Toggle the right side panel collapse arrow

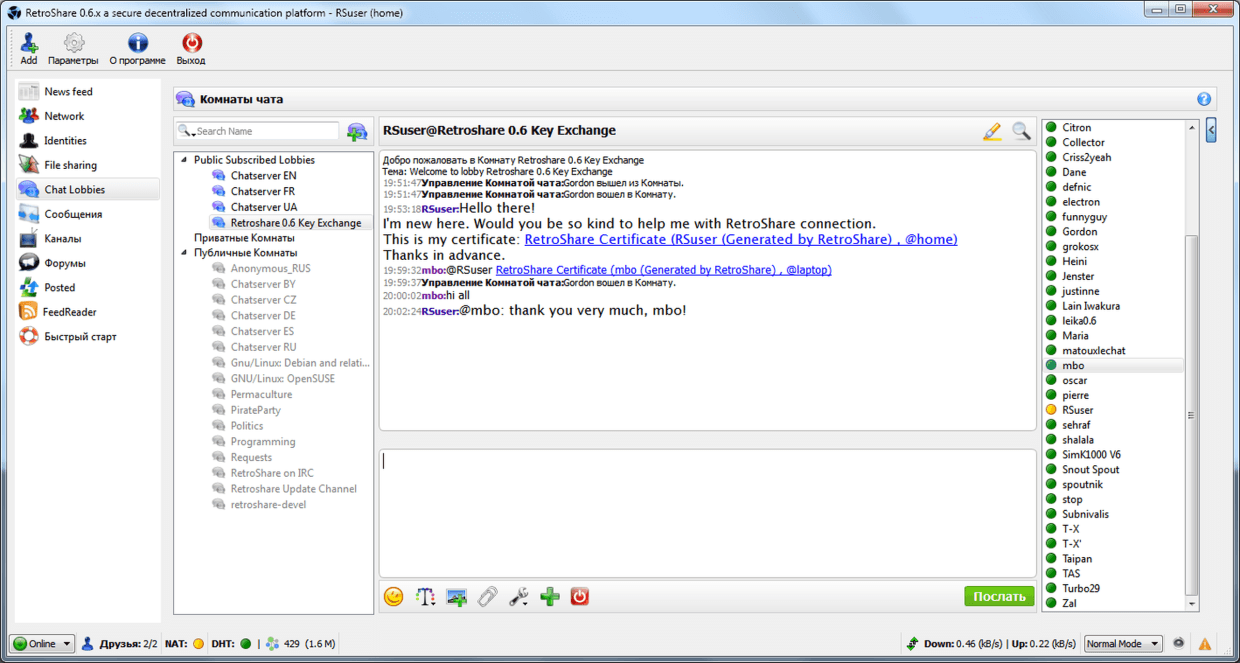tap(1211, 130)
